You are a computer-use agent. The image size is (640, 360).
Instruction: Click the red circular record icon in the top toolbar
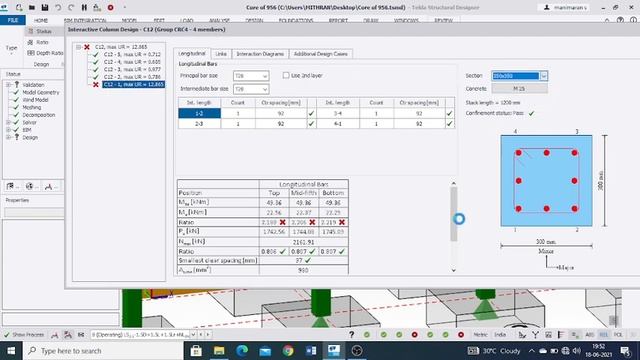point(111,7)
